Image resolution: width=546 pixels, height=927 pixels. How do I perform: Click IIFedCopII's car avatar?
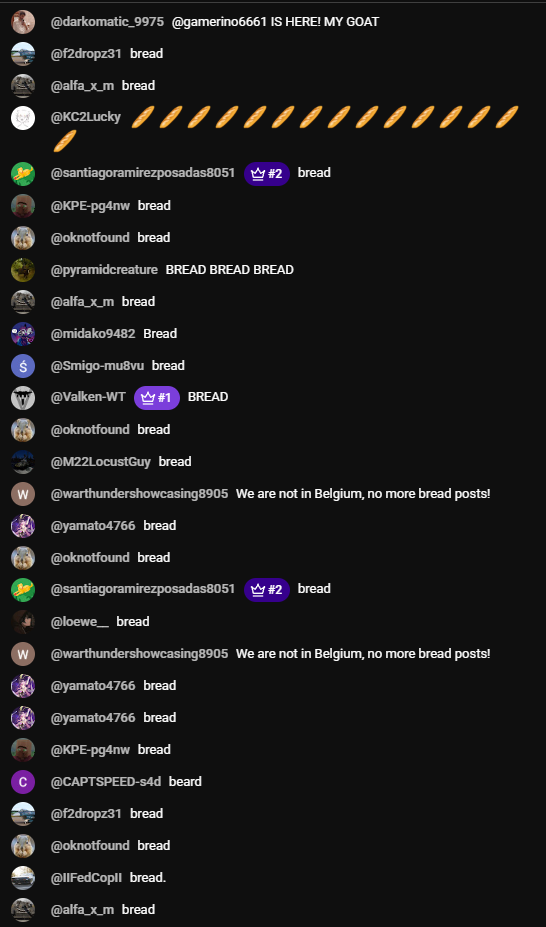(x=23, y=877)
